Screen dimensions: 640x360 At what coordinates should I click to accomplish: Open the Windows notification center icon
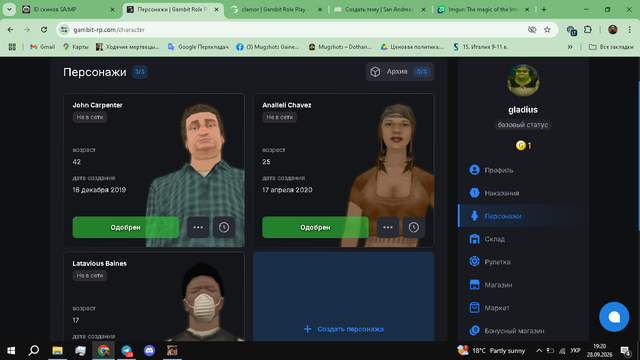[x=625, y=351]
